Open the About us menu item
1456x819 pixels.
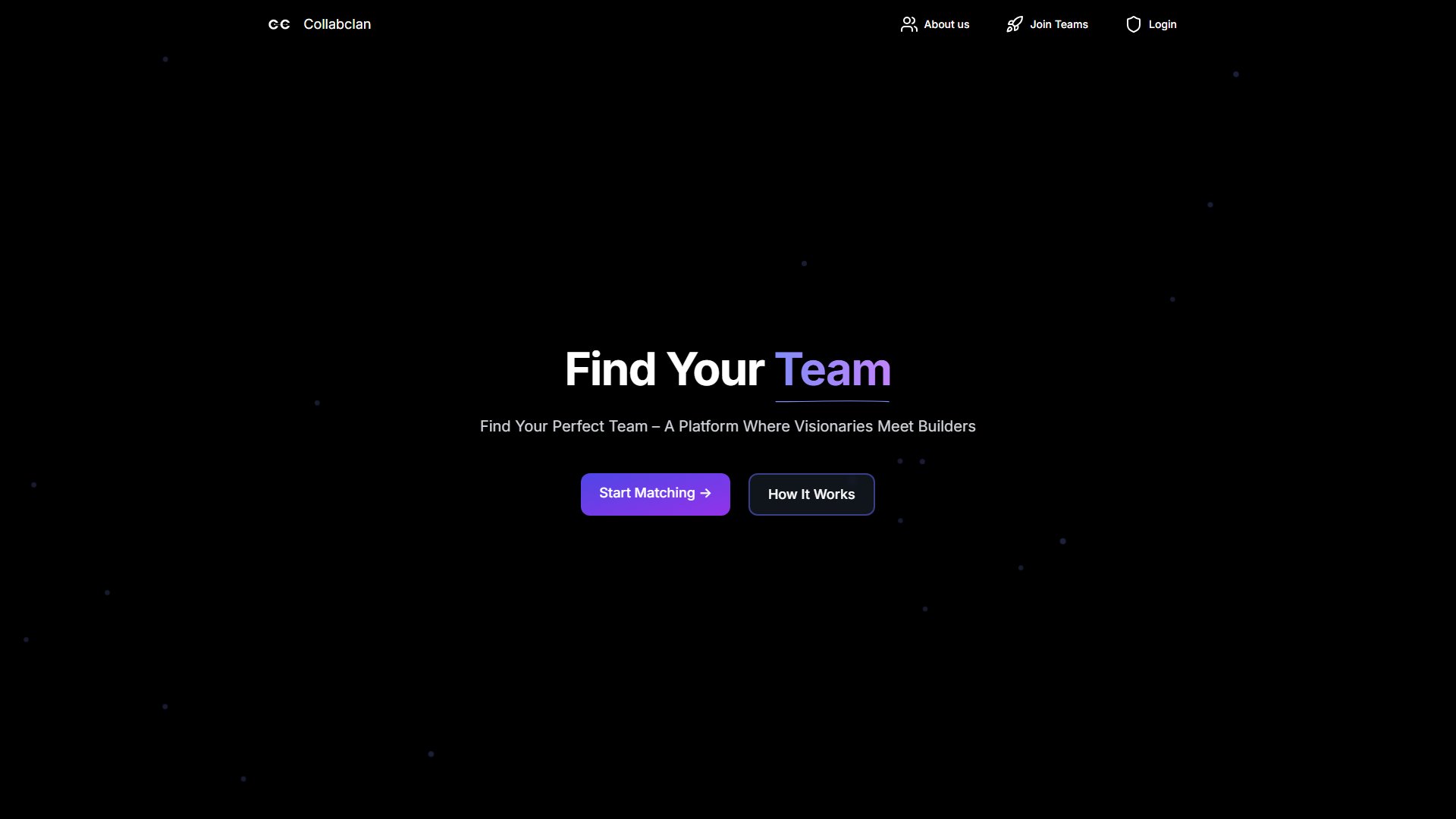coord(946,24)
